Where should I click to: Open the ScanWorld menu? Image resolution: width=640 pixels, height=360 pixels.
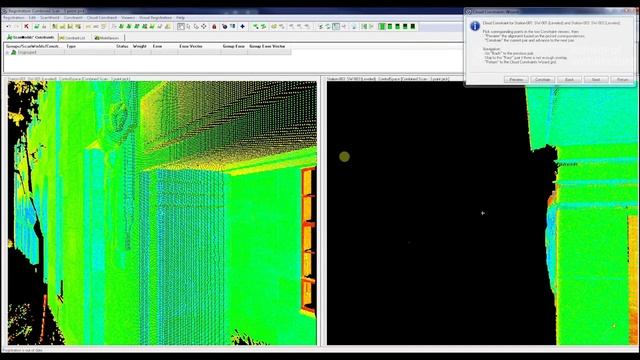50,18
